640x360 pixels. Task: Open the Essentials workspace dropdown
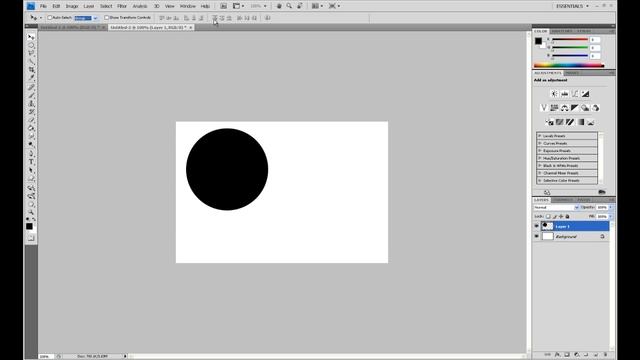tap(573, 6)
